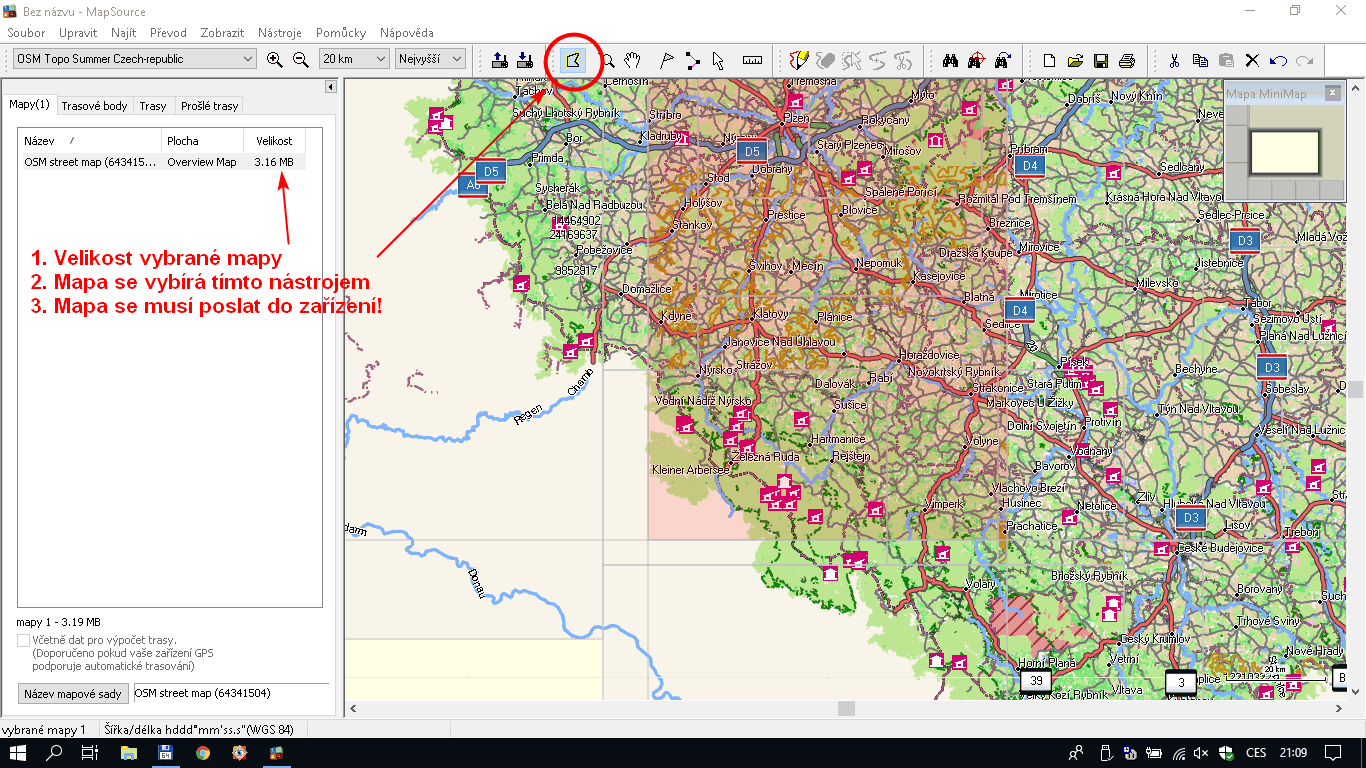The height and width of the screenshot is (768, 1366).
Task: Click the Zoom in magnifier button
Action: point(275,59)
